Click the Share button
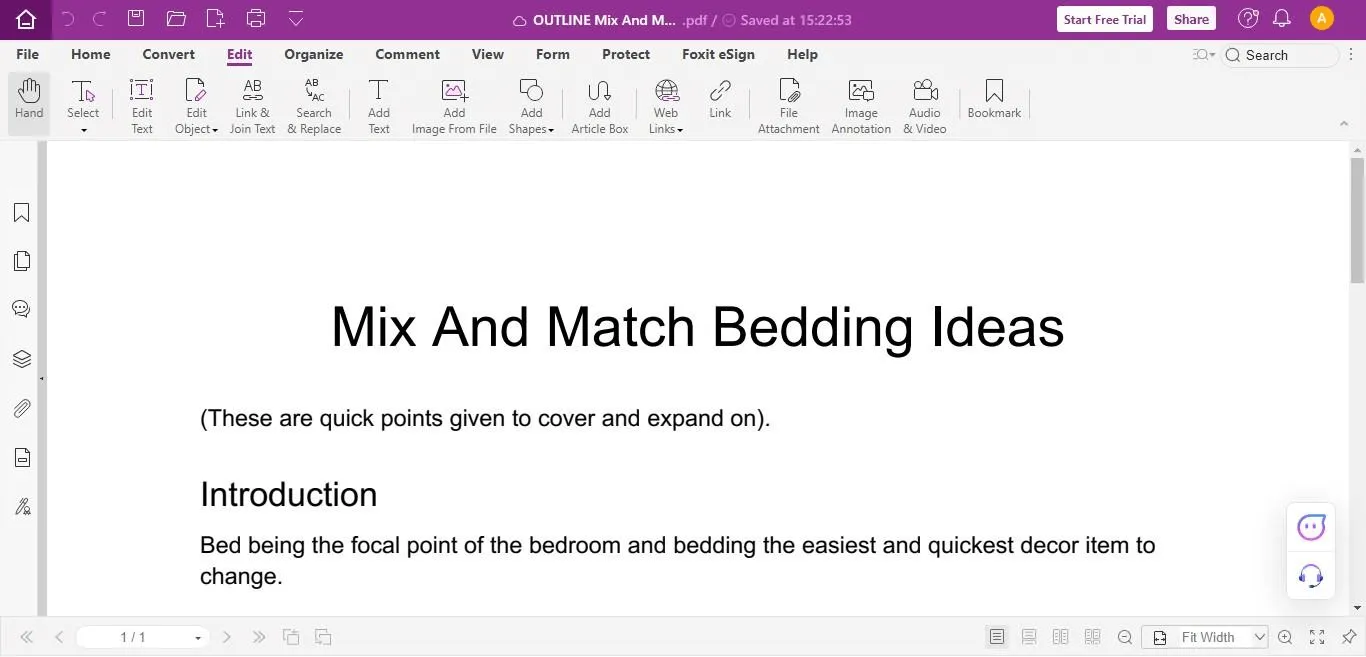This screenshot has height=657, width=1366. pos(1191,19)
